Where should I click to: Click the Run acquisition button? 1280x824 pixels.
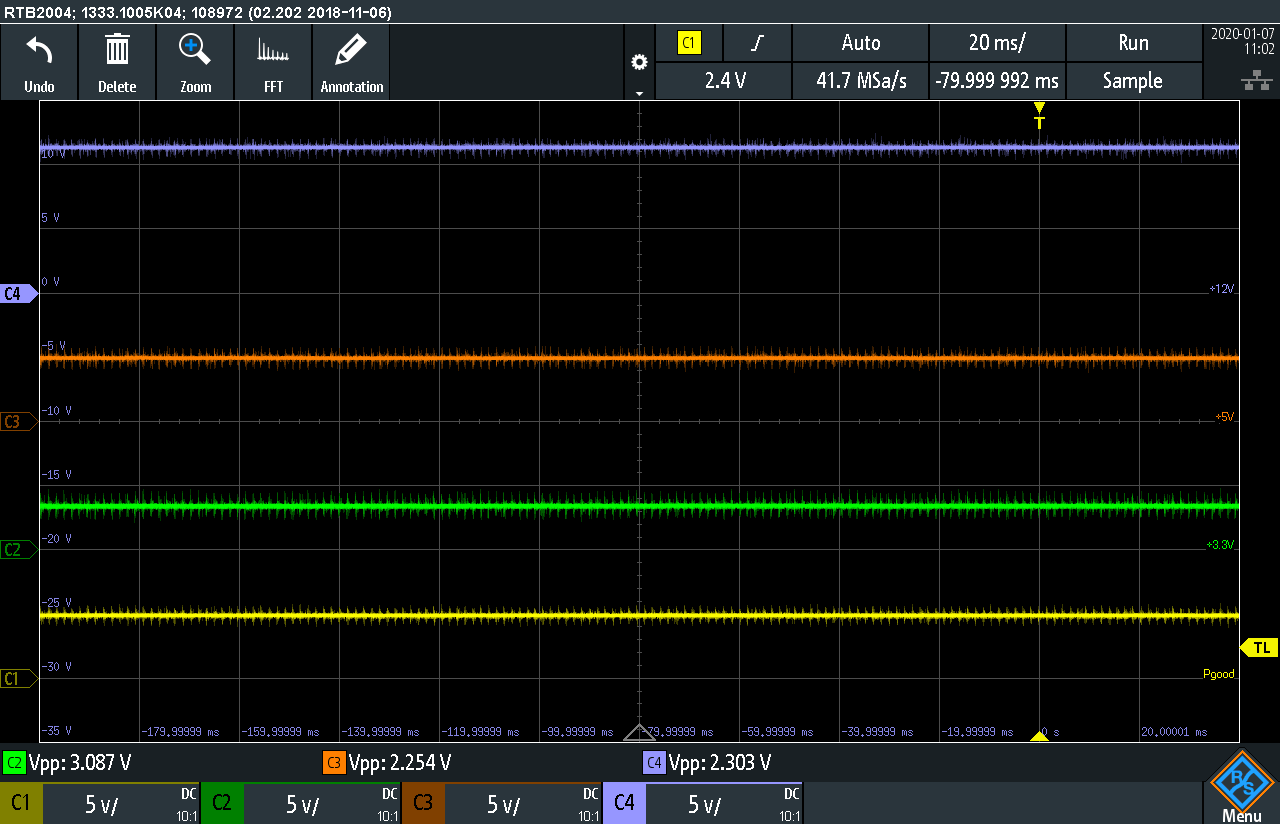pyautogui.click(x=1133, y=43)
